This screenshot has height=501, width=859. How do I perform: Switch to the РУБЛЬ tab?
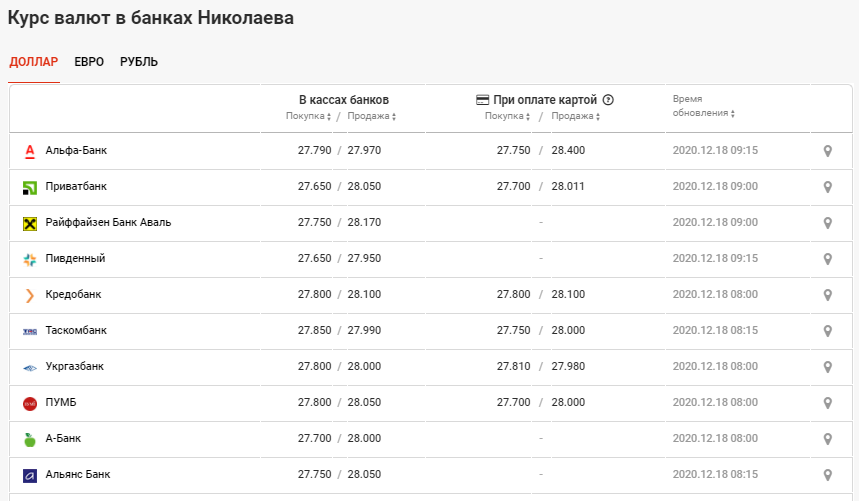[x=139, y=62]
